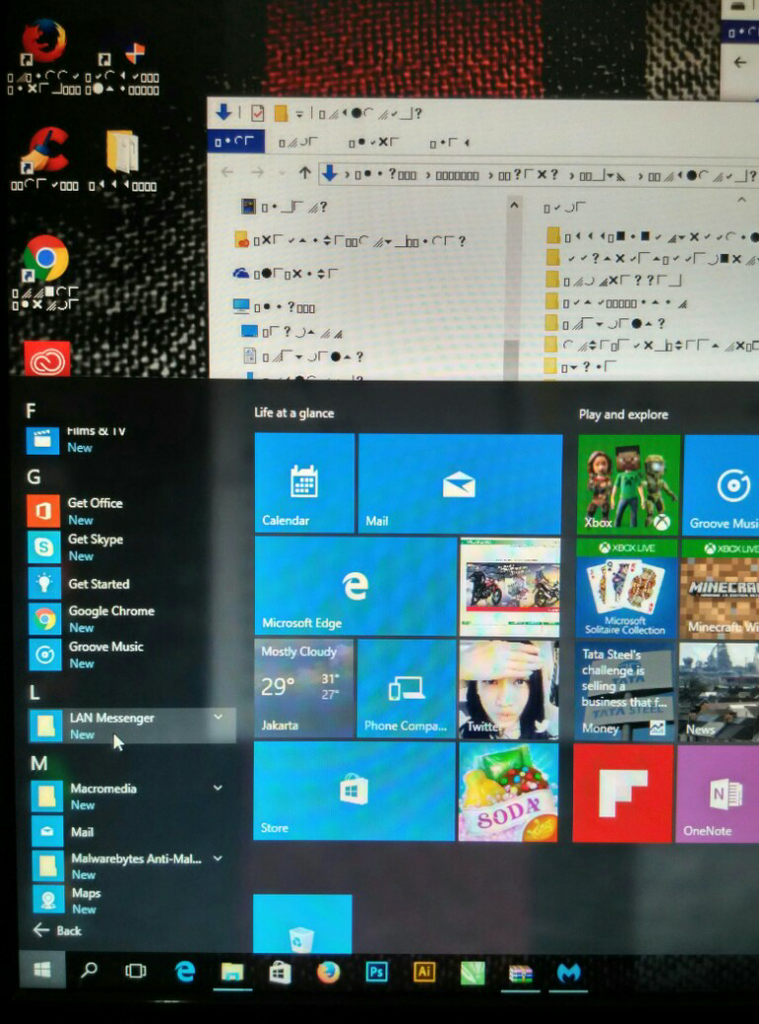The image size is (759, 1024).
Task: Select the Adobe Creative Cloud desktop icon
Action: pyautogui.click(x=48, y=359)
